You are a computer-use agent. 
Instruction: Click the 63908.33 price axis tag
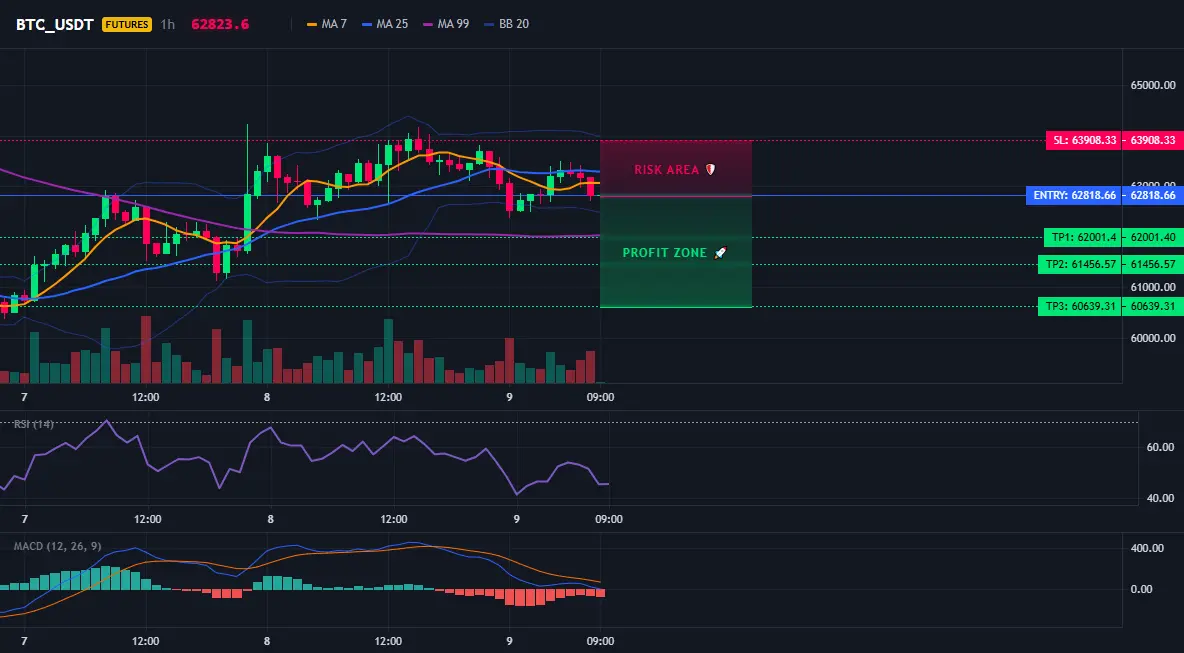[1153, 140]
